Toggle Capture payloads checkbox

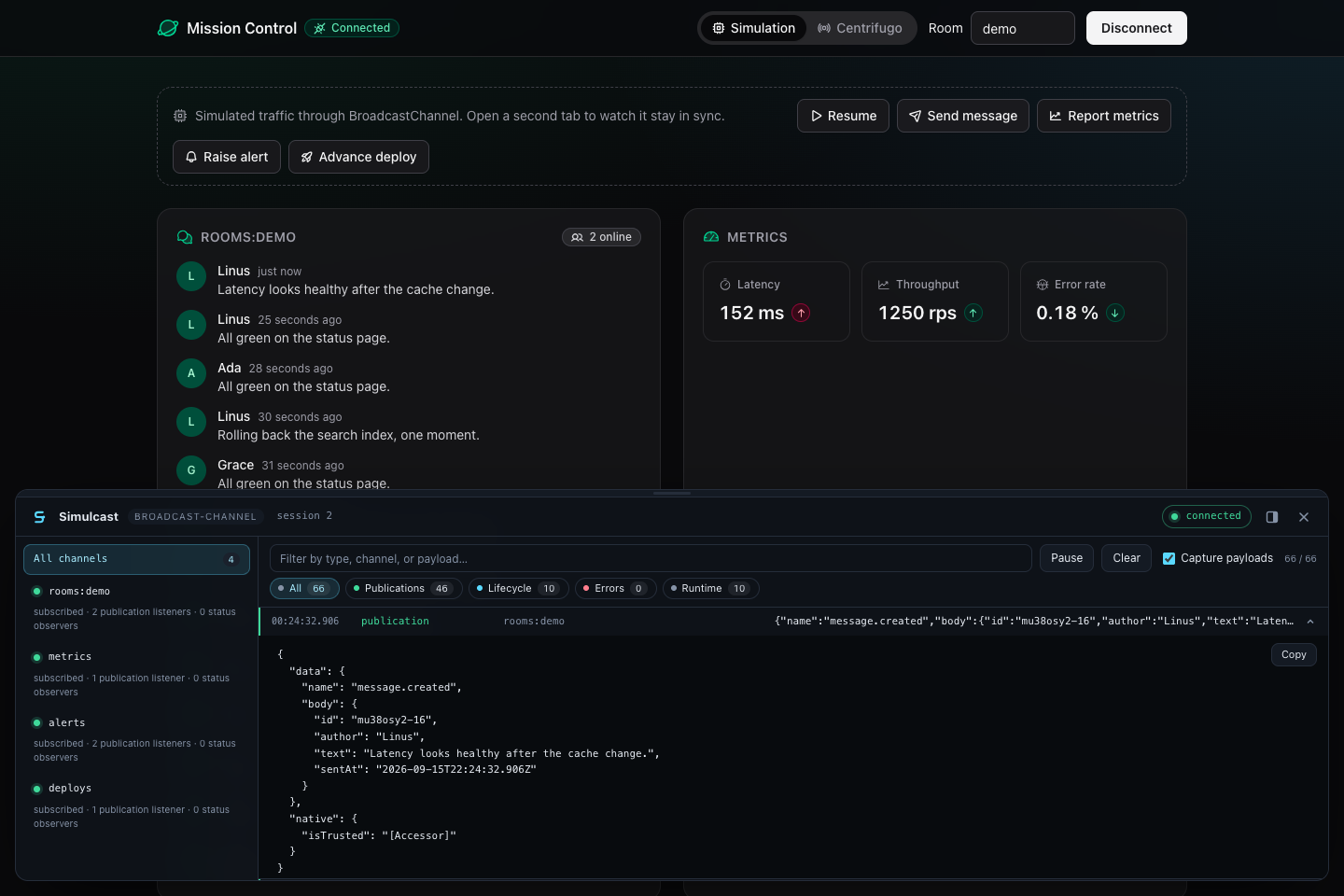point(1169,558)
